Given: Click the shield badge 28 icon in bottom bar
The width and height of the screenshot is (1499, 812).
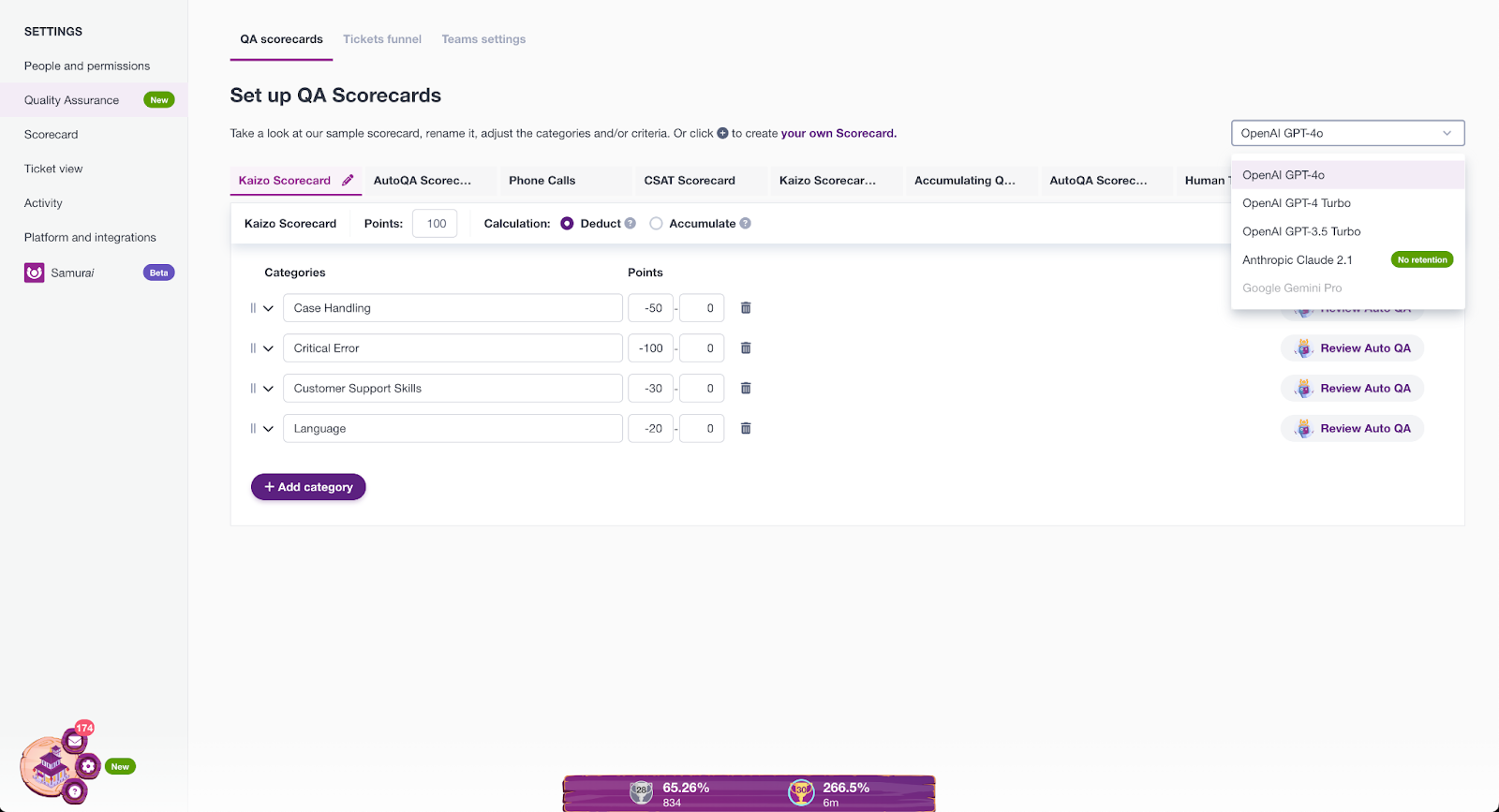Looking at the screenshot, I should click(642, 791).
